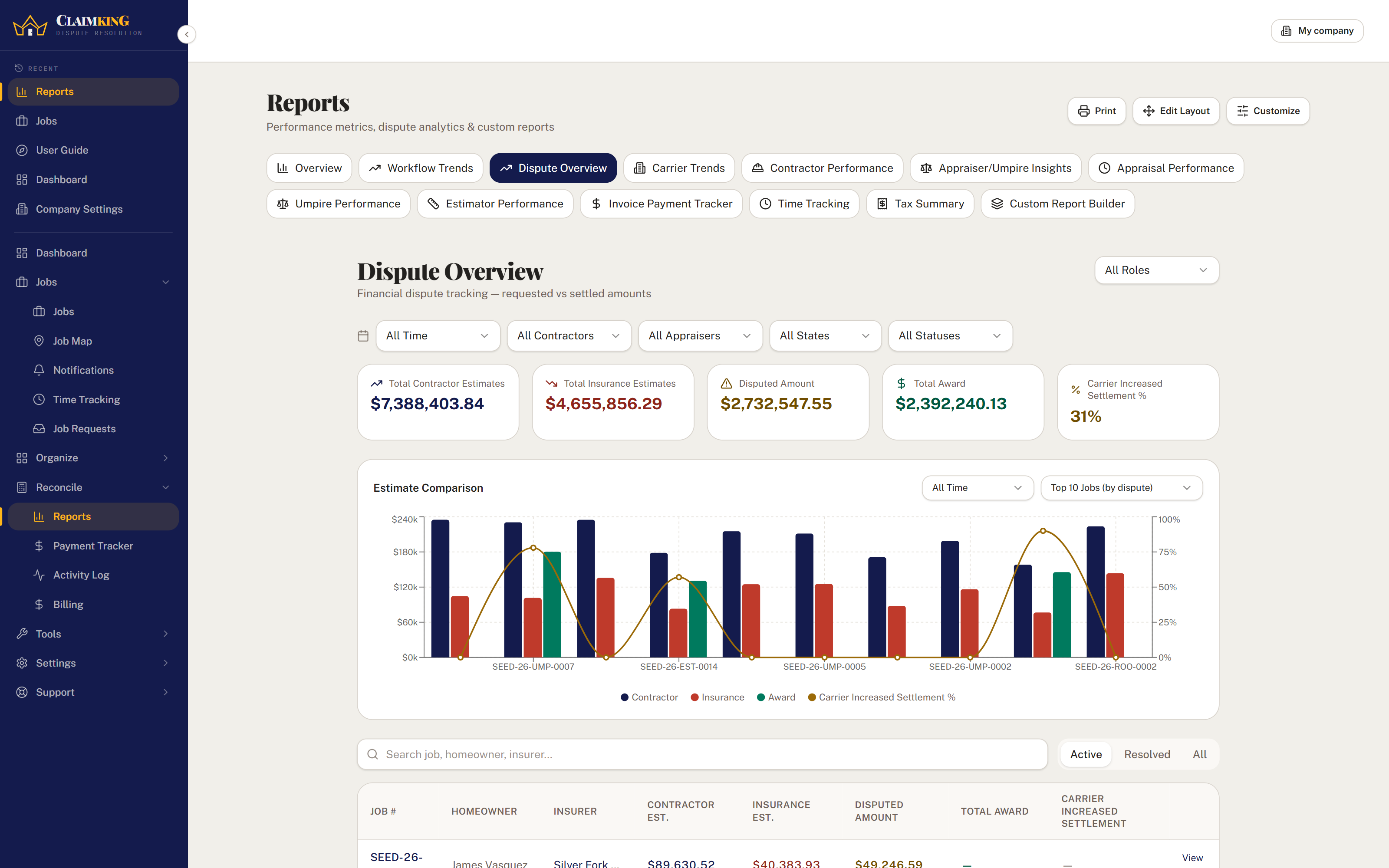Go to Payment Tracker in sidebar
The image size is (1389, 868).
coord(94,546)
